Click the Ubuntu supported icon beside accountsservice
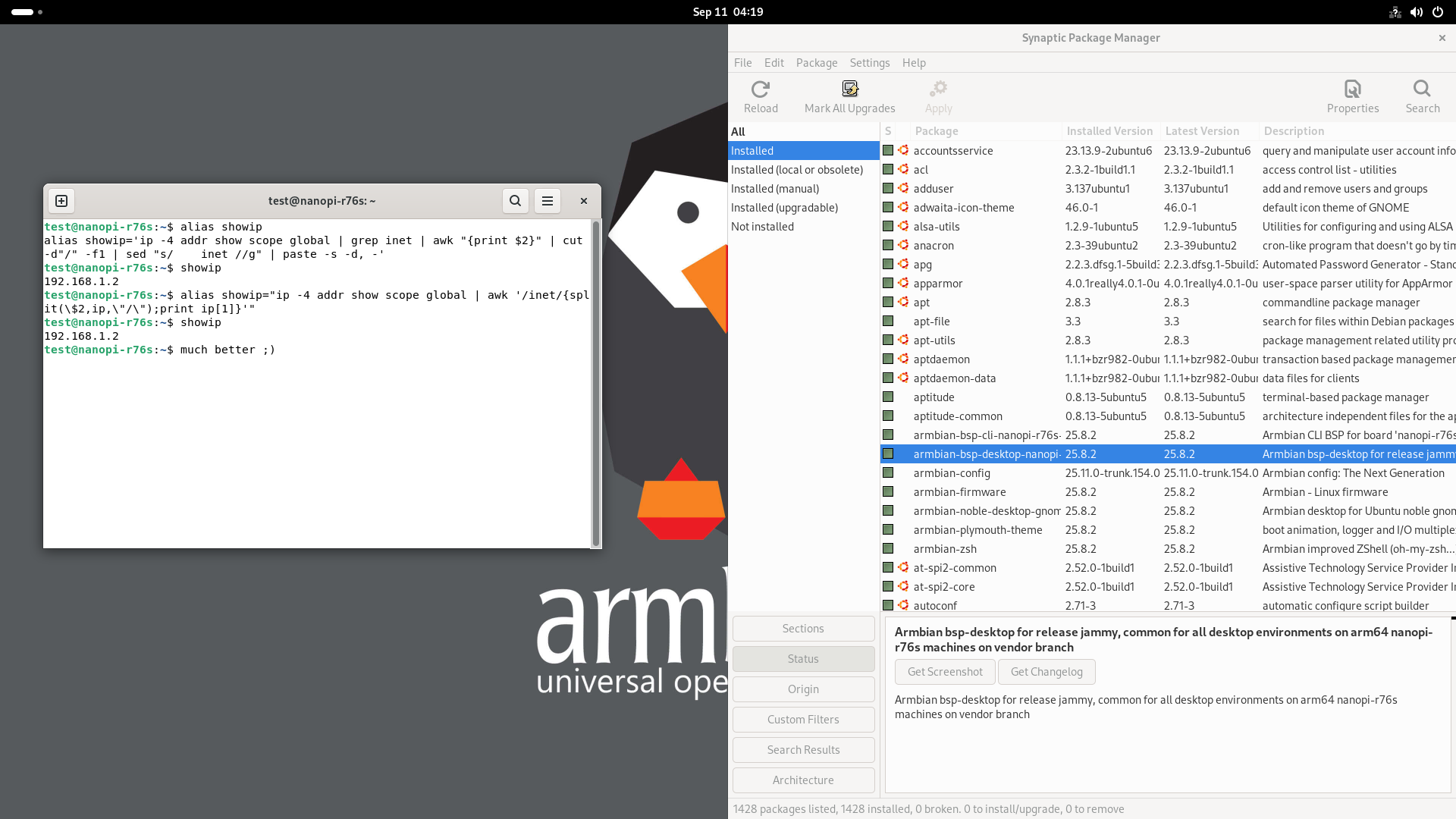The image size is (1456, 819). tap(903, 150)
